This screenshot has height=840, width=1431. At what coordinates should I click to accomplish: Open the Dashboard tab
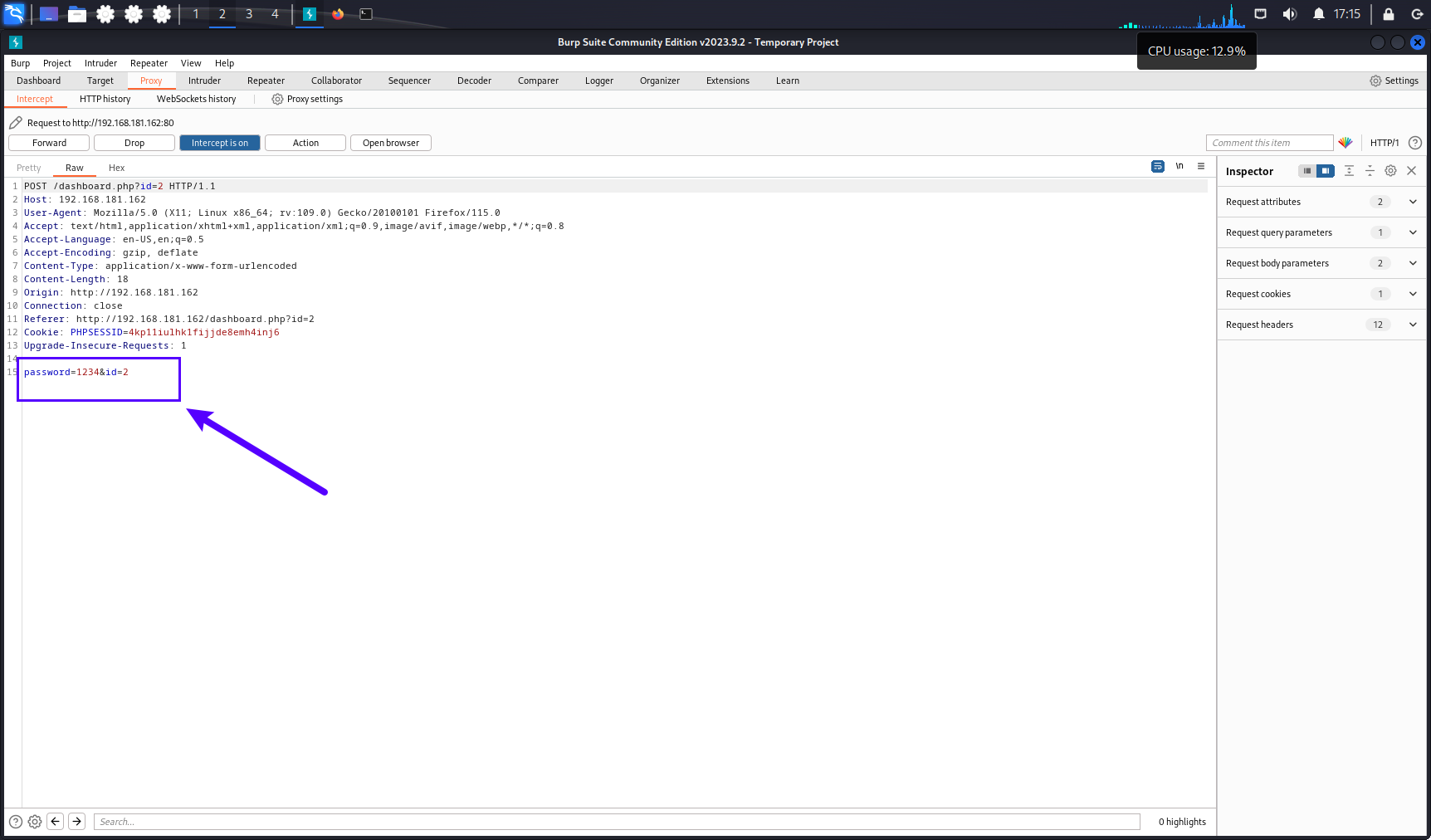[x=38, y=81]
